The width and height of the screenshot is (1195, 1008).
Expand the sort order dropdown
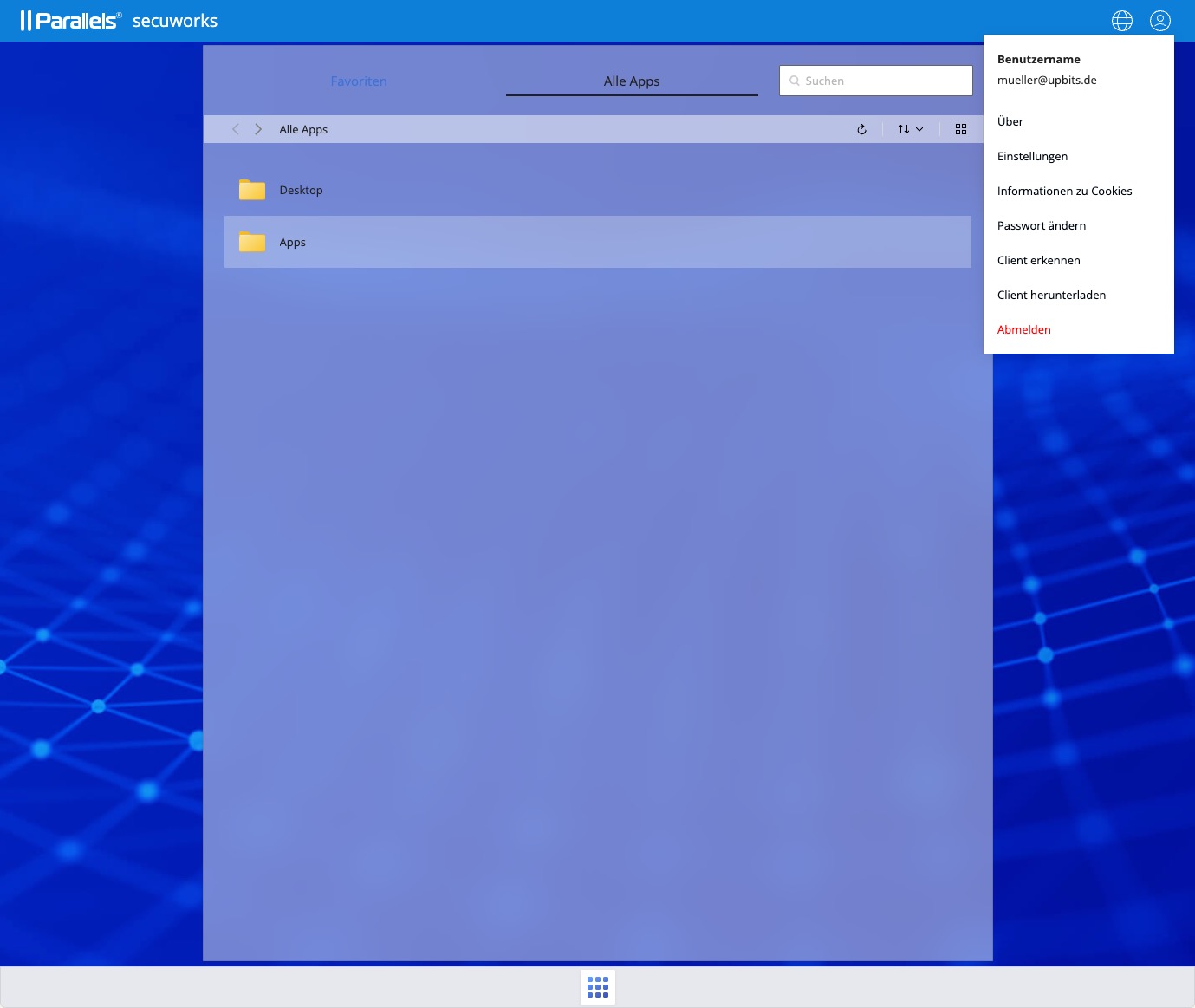pyautogui.click(x=910, y=129)
